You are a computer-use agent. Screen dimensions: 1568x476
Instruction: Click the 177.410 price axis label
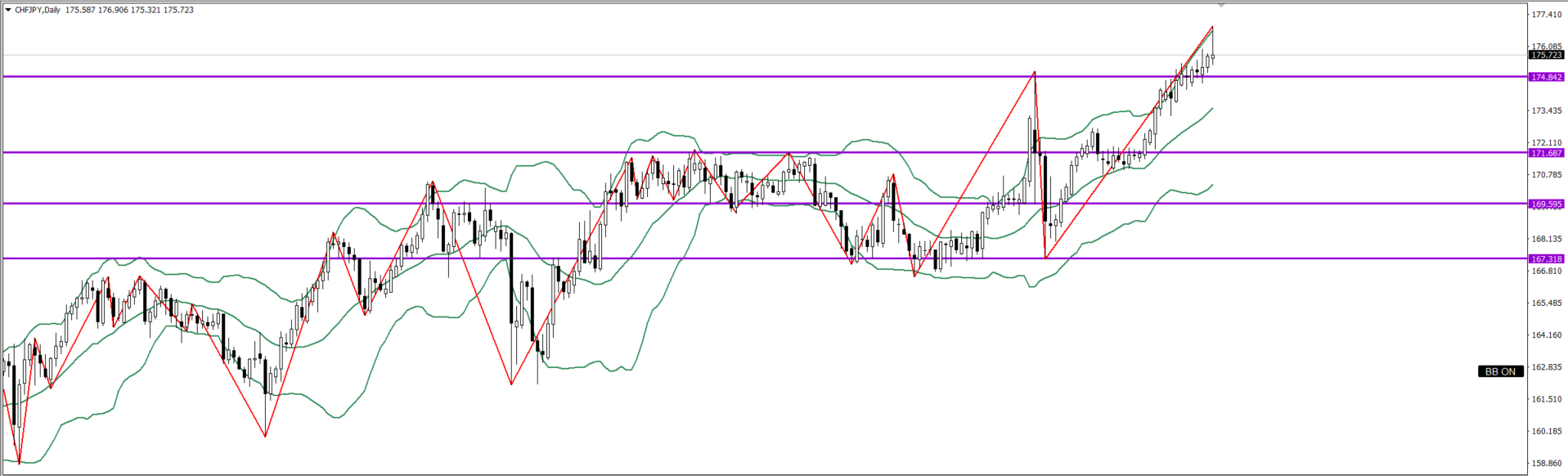pyautogui.click(x=1547, y=15)
